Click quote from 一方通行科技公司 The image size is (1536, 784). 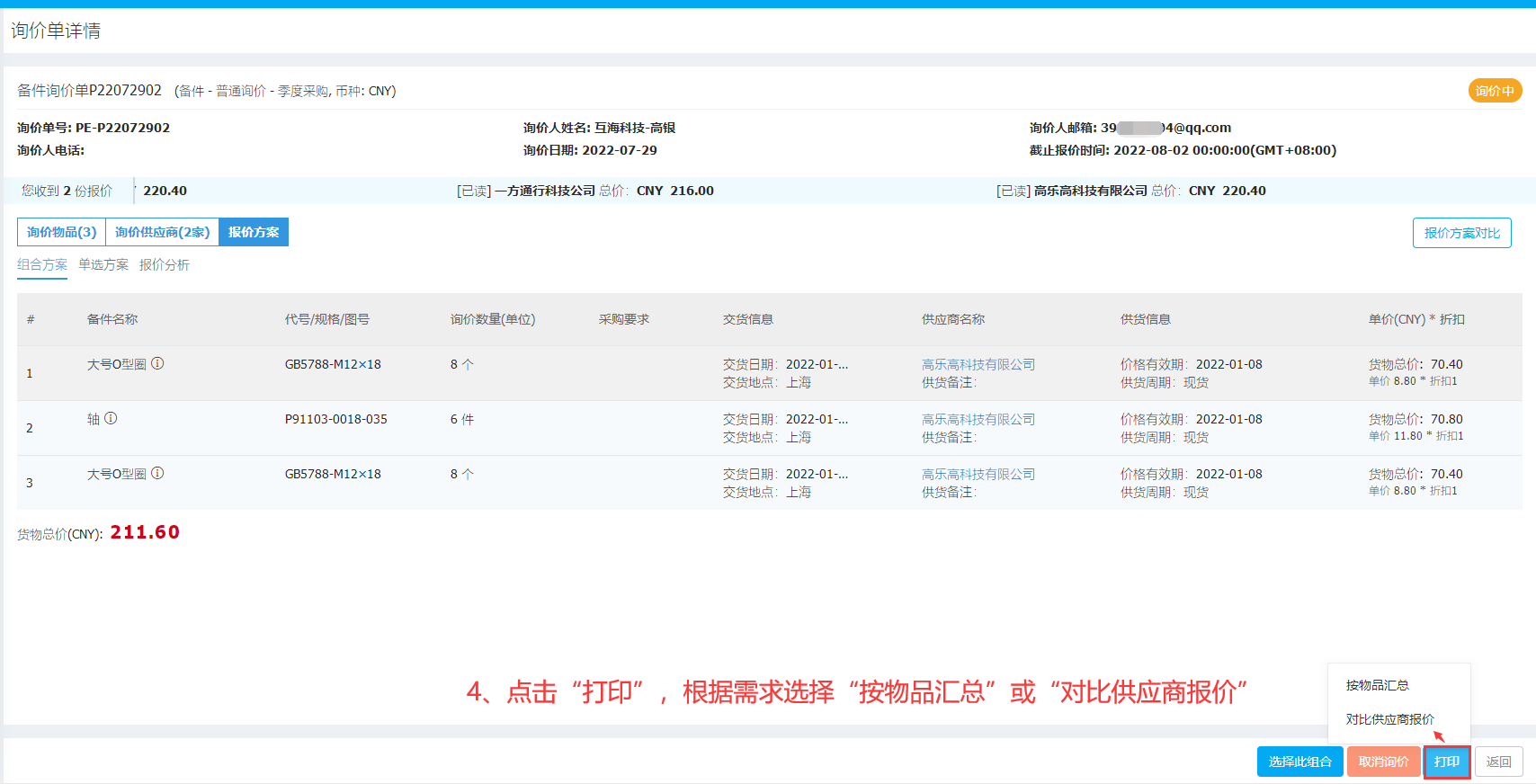point(585,191)
